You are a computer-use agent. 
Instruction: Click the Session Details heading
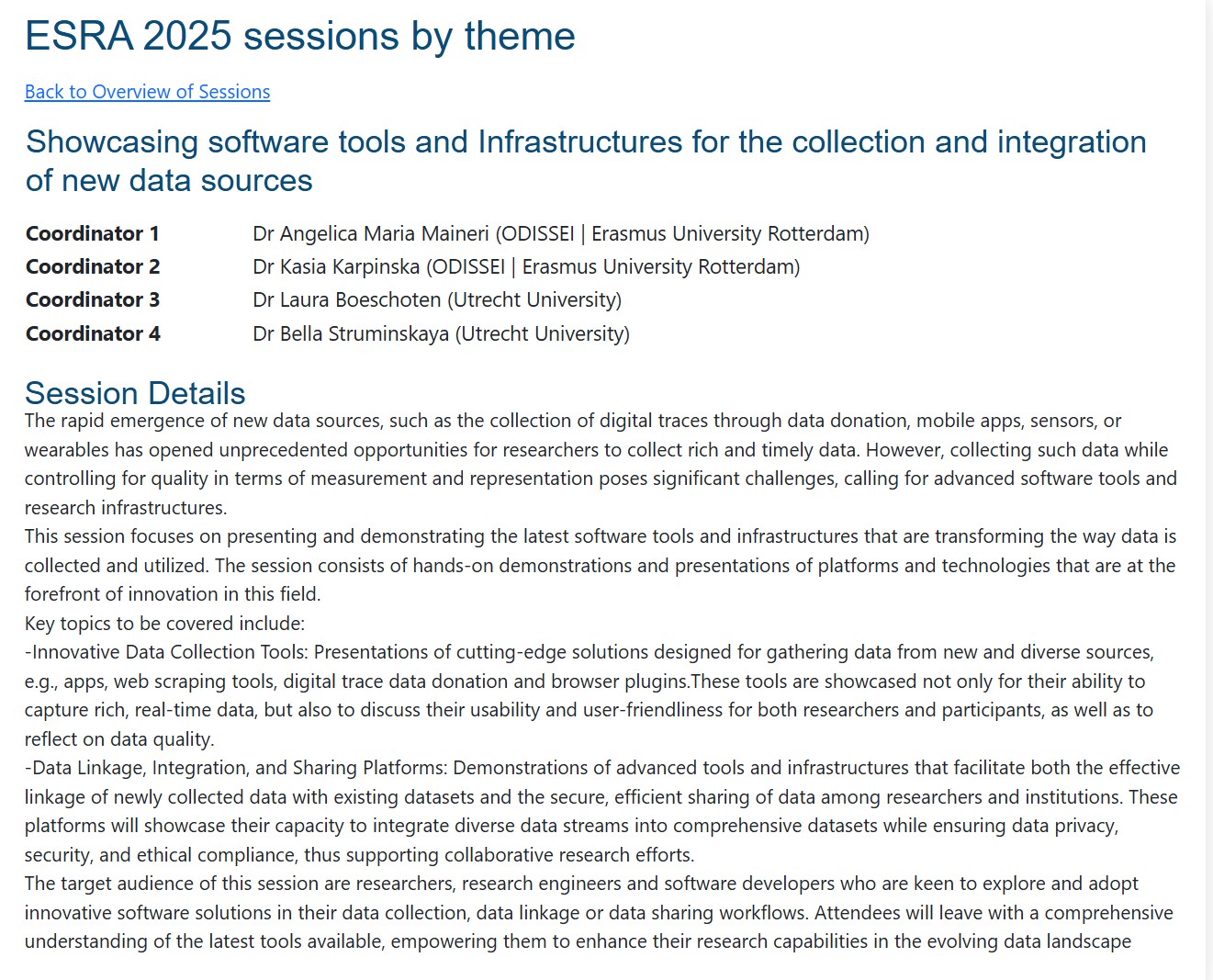[x=135, y=393]
